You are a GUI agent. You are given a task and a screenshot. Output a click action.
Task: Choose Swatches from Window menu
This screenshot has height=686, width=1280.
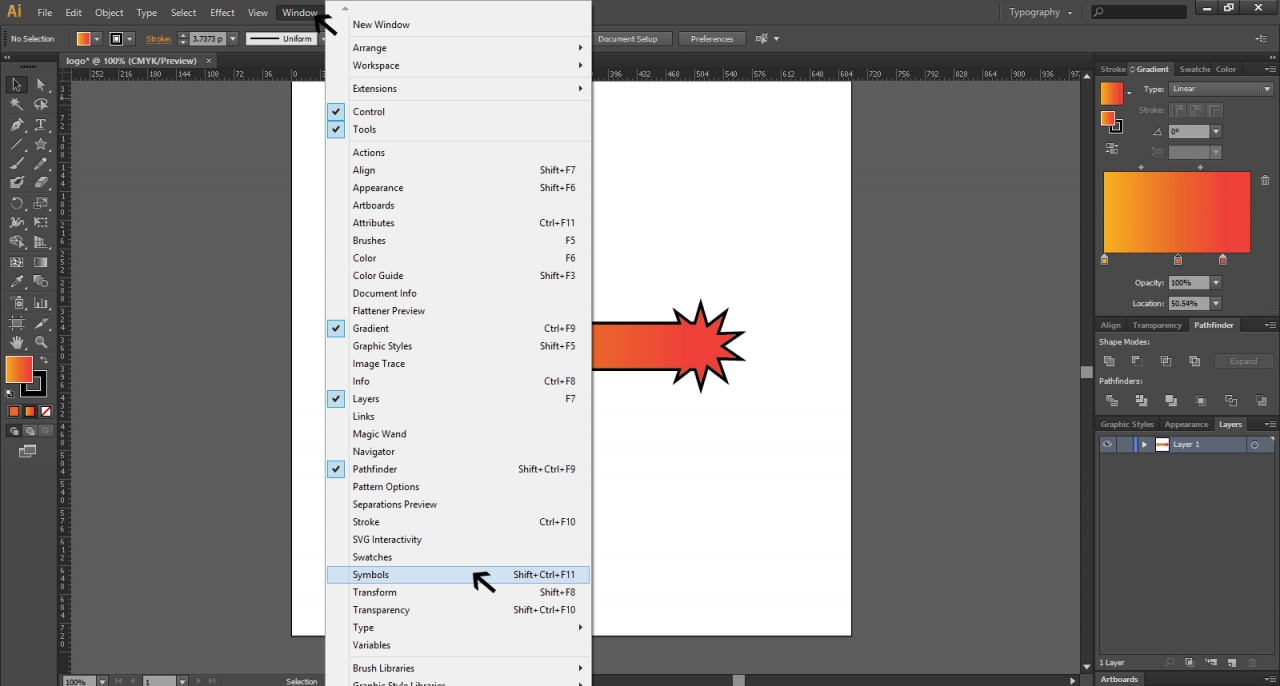pos(458,557)
